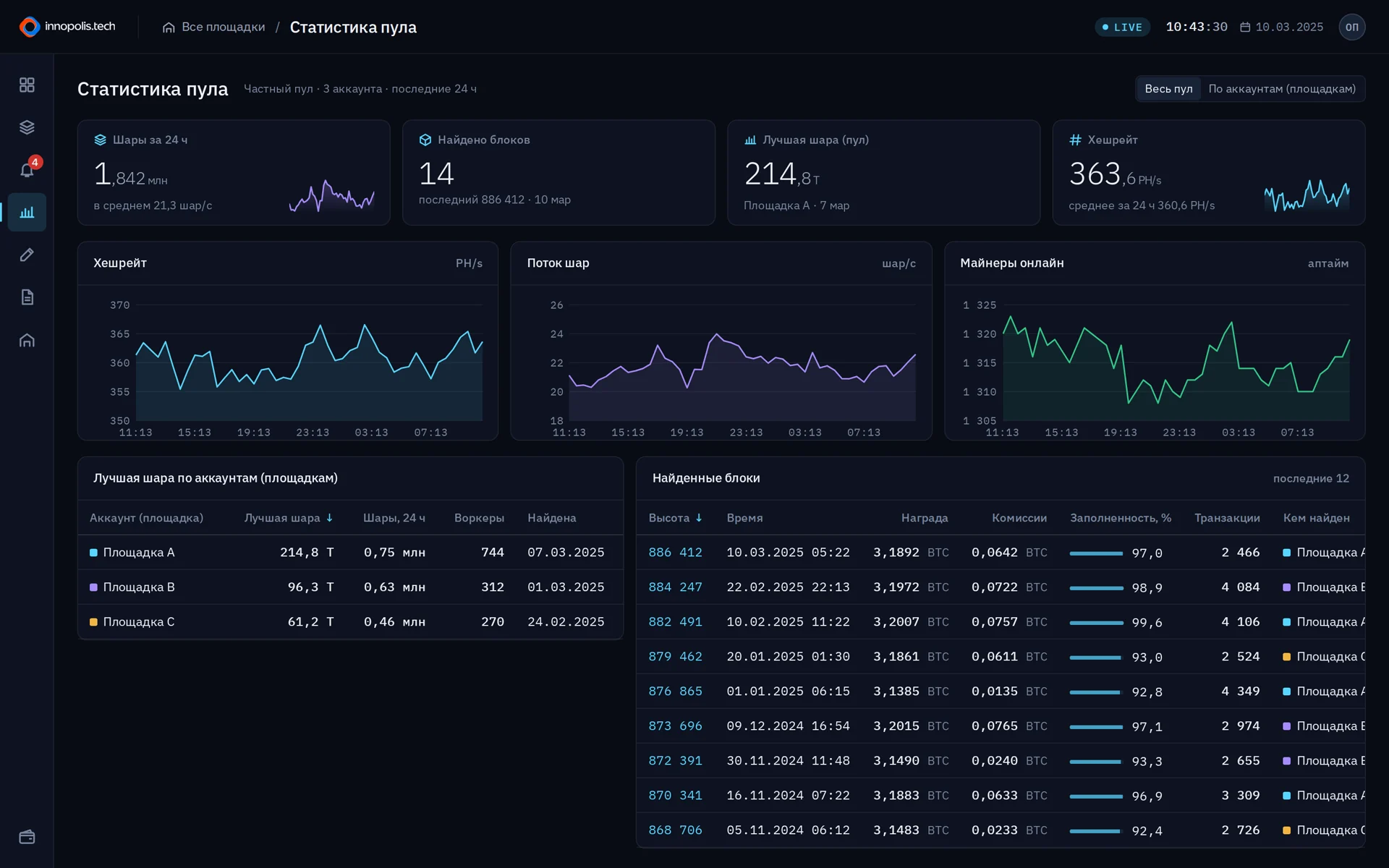Click Площадка C orange marker in accounts
The height and width of the screenshot is (868, 1389).
pos(93,622)
